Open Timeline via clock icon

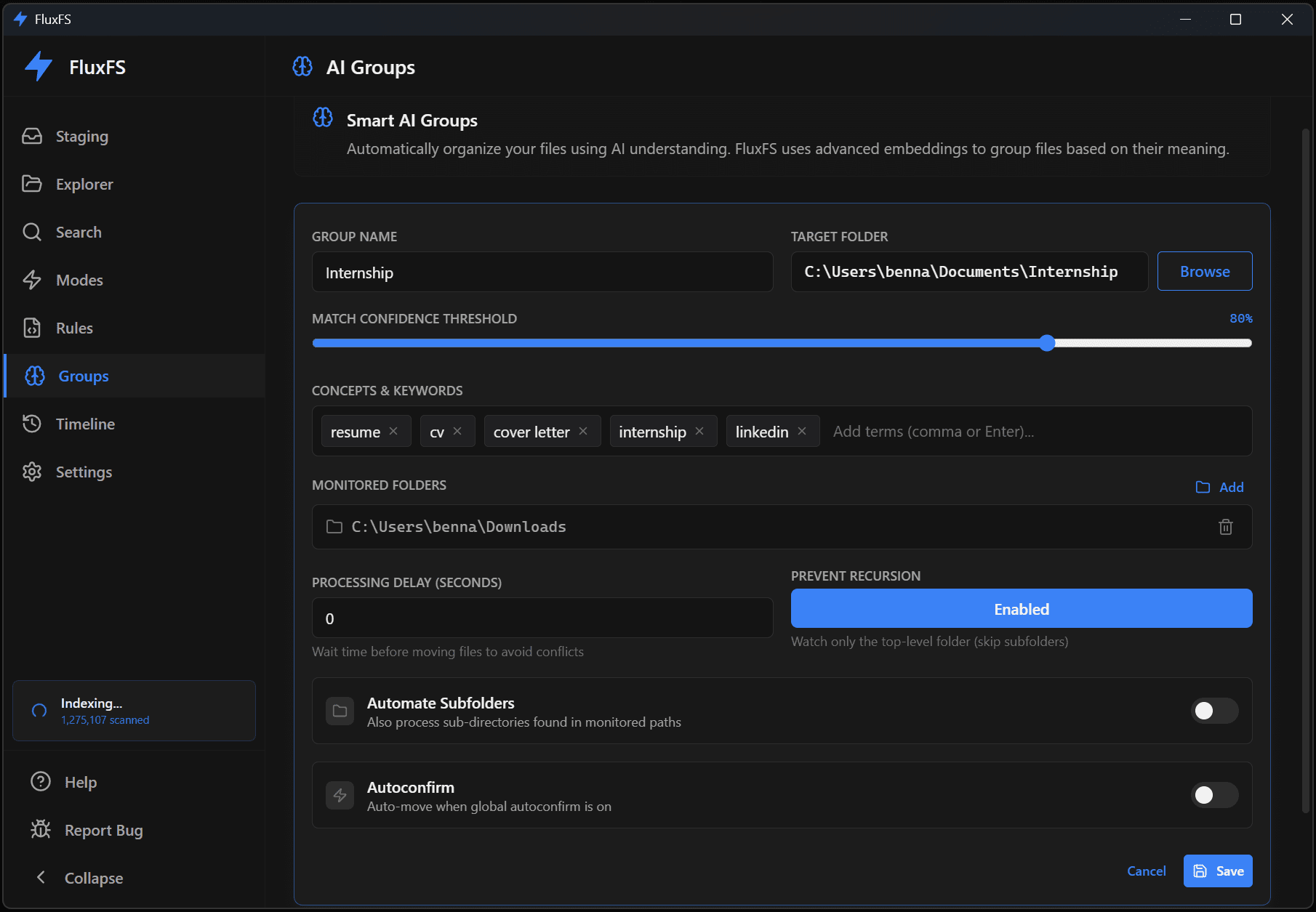pyautogui.click(x=33, y=424)
